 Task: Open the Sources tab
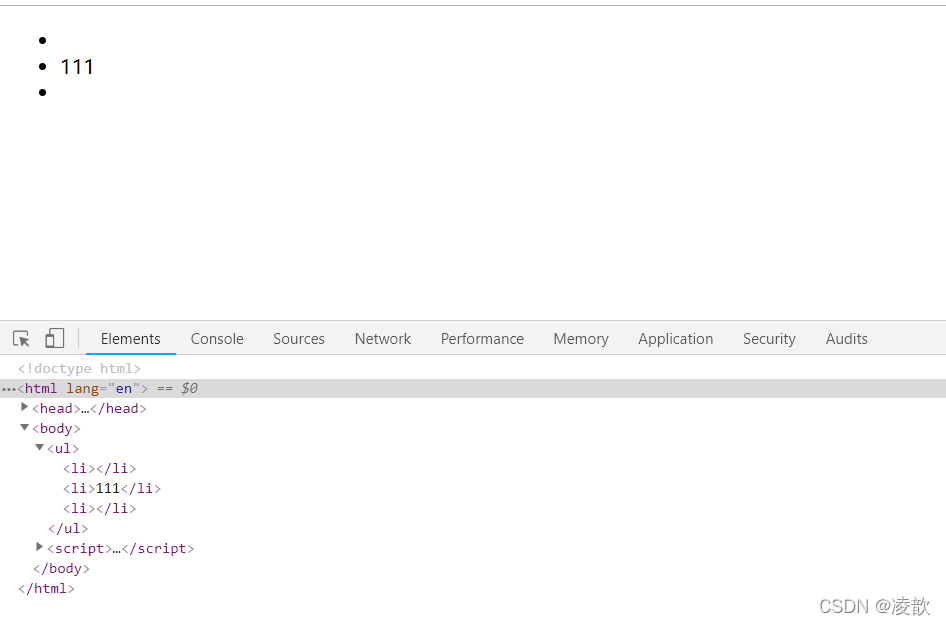click(299, 338)
